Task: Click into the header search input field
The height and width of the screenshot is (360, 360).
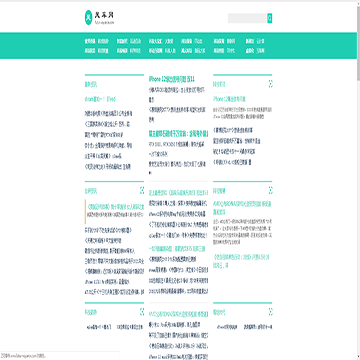Action: click(x=247, y=18)
